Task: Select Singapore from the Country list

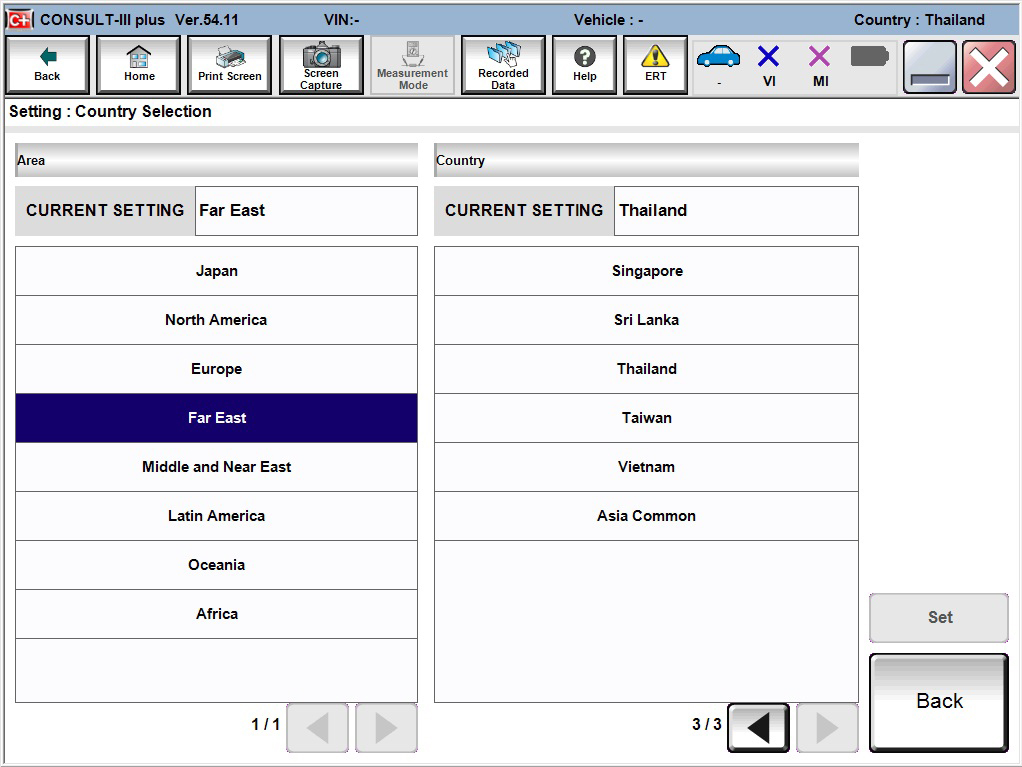Action: tap(646, 270)
